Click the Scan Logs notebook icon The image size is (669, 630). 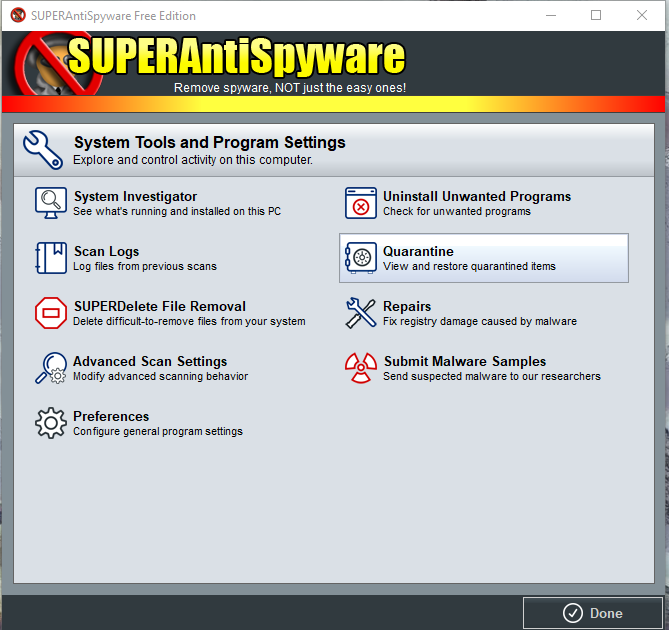(51, 258)
